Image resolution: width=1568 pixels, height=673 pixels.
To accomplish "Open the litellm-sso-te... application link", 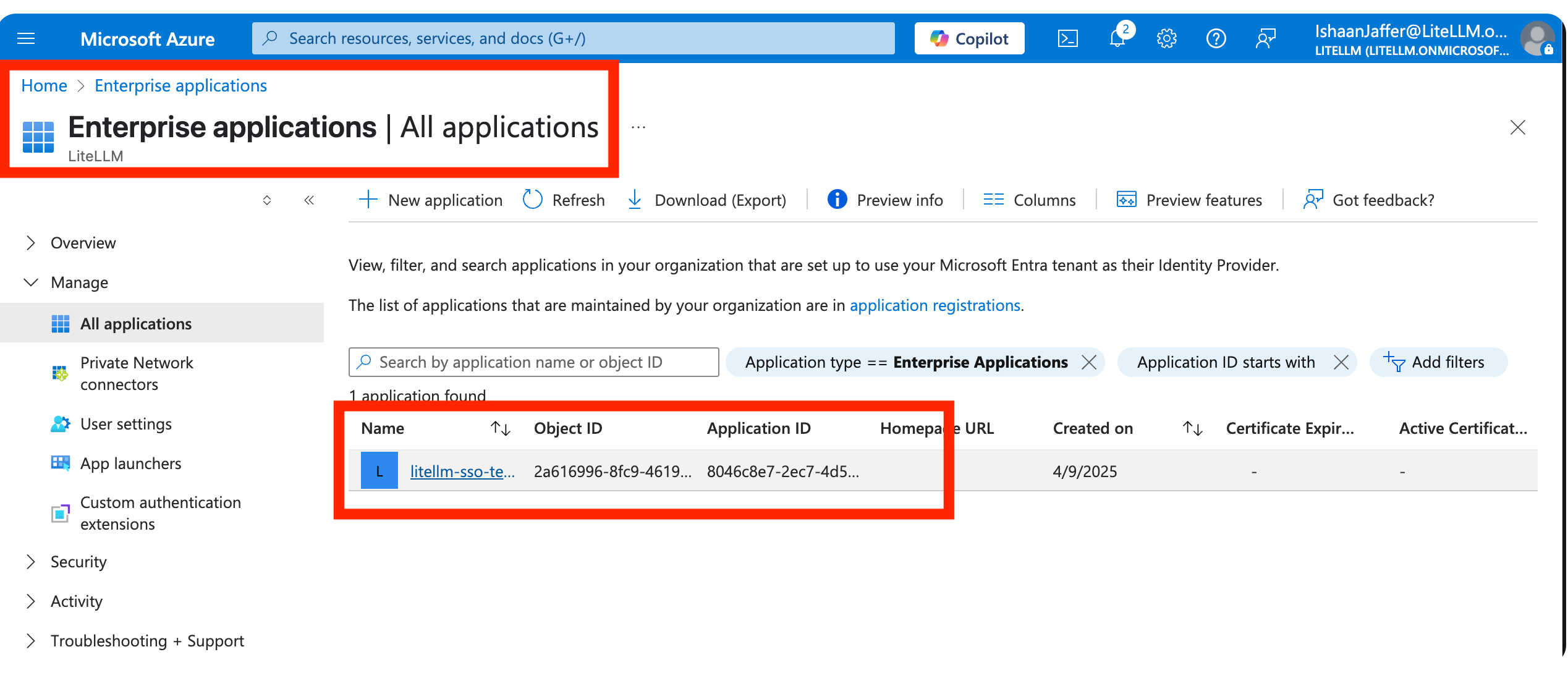I will coord(462,472).
